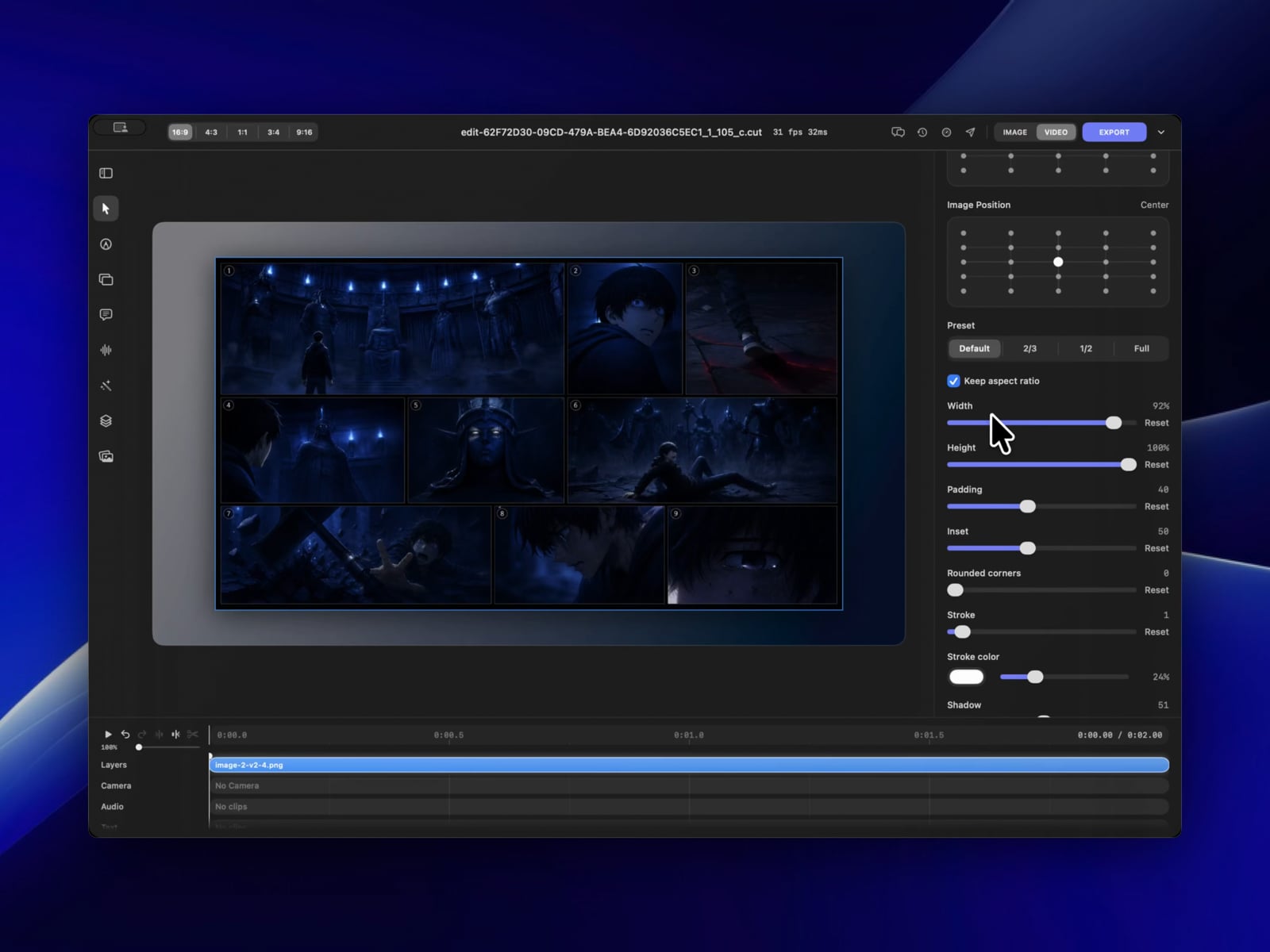The image size is (1270, 952).
Task: Click the paper plane share icon
Action: coord(970,132)
